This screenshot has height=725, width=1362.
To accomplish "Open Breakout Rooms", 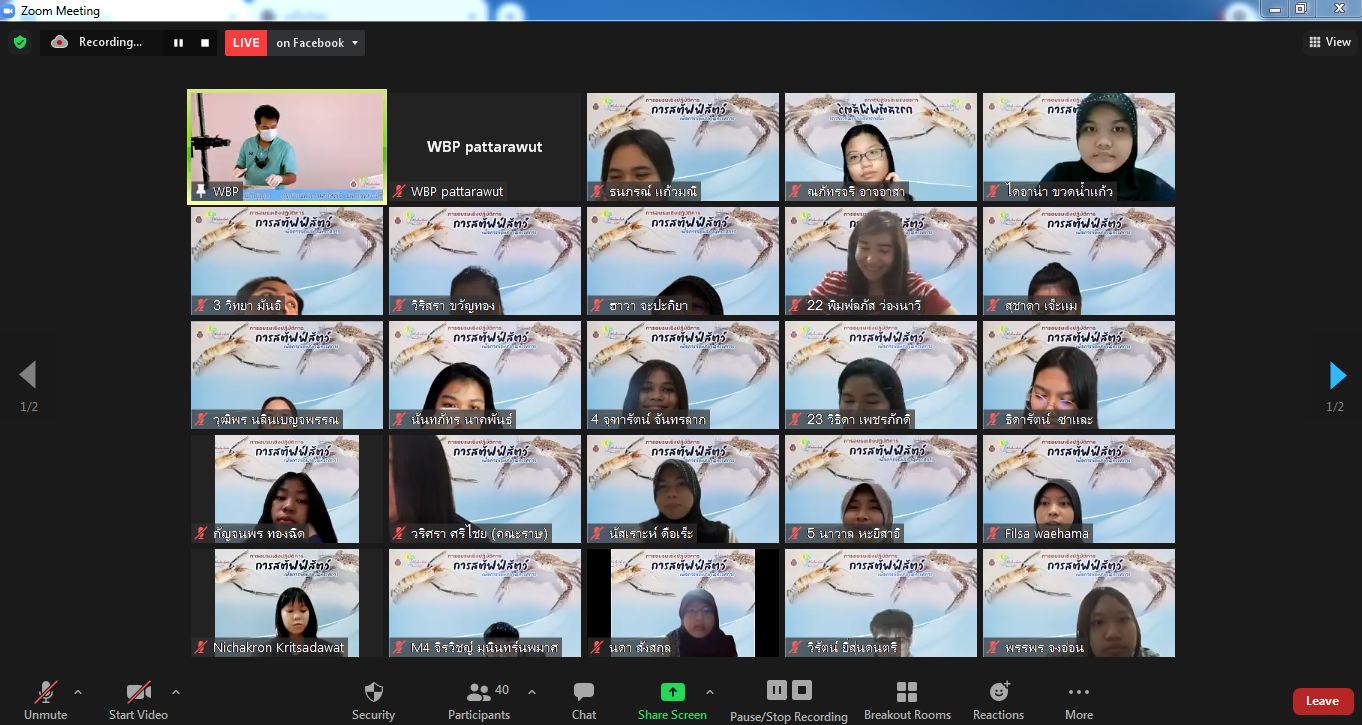I will click(907, 700).
